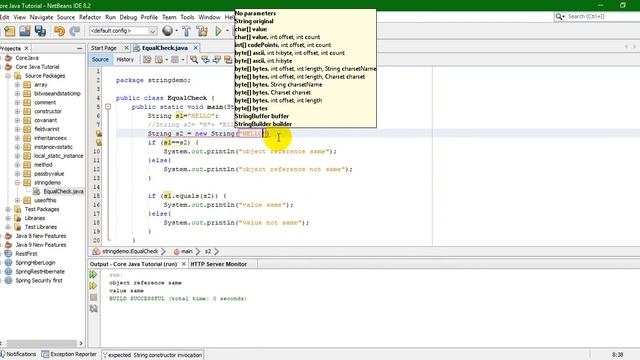Click the Find Previous Occurrence icon in editor toolbar
Viewport: 640px width, 360px height.
coord(205,60)
